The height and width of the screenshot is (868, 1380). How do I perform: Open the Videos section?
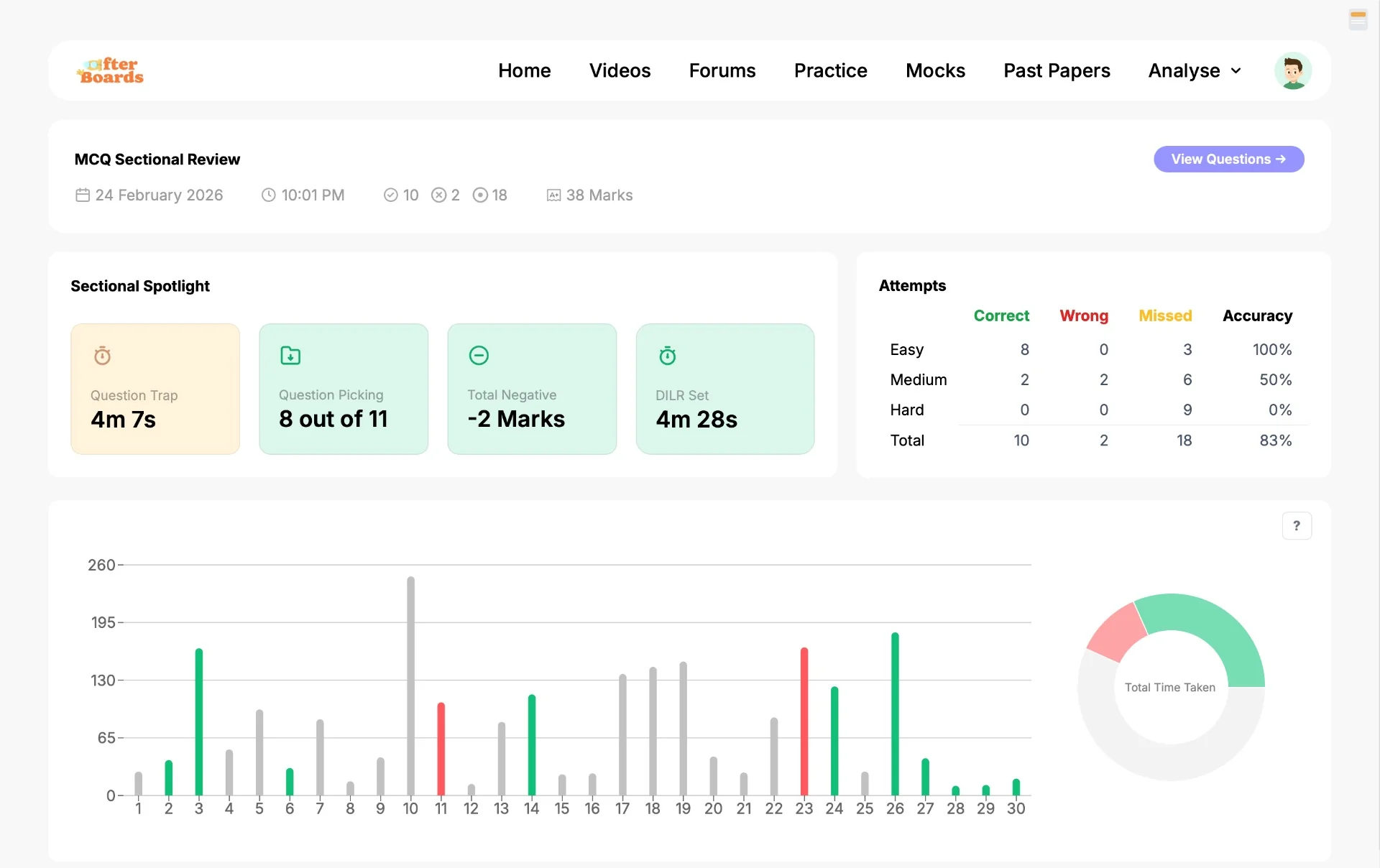[x=620, y=70]
